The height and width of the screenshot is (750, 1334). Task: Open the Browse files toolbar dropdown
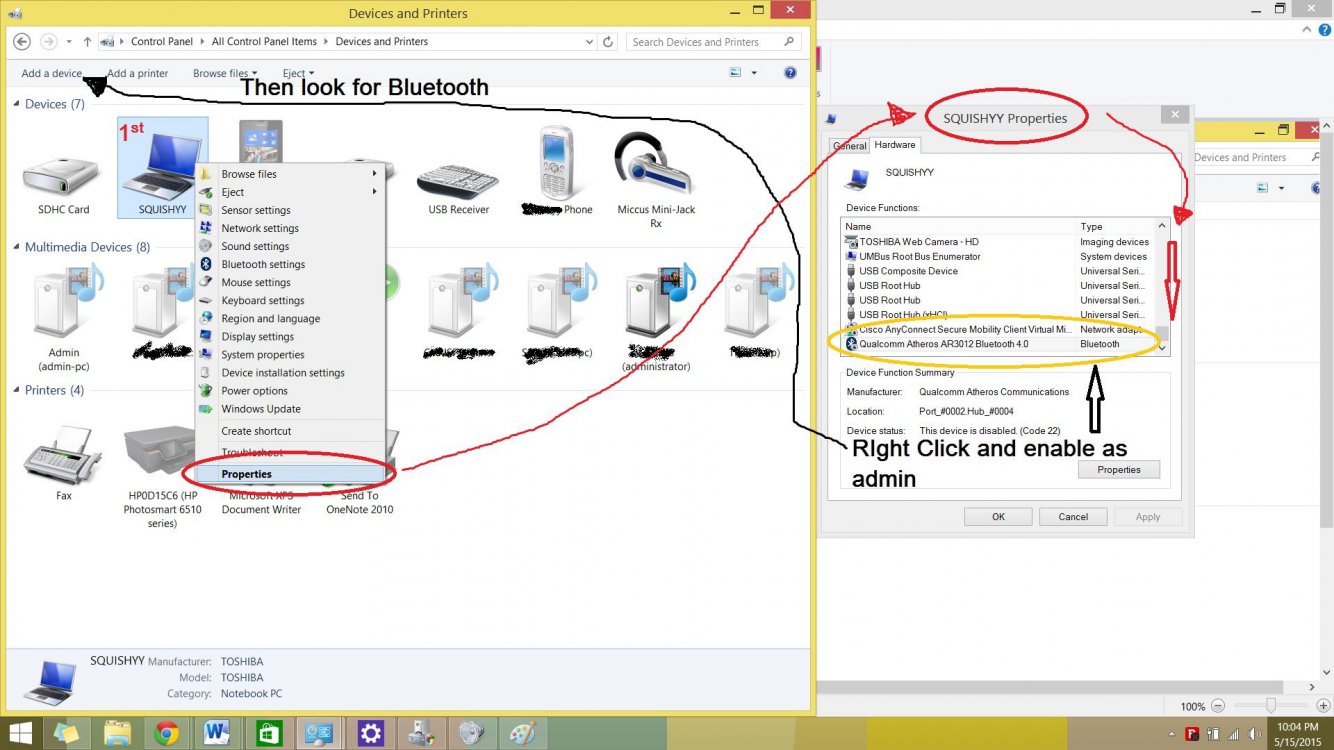(224, 73)
